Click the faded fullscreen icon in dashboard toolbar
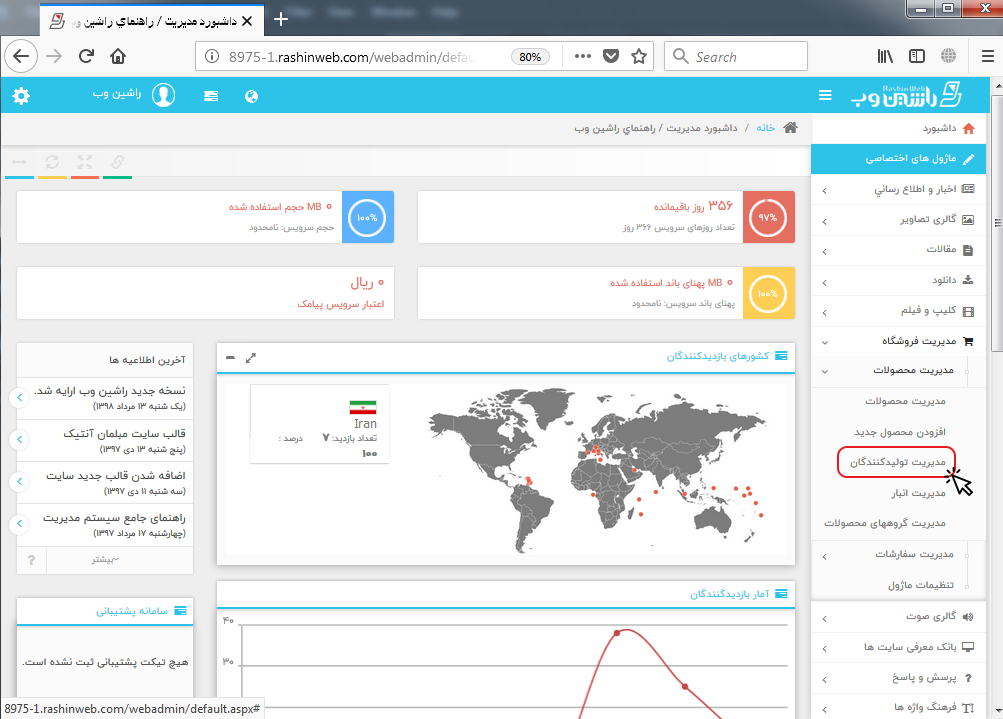The width and height of the screenshot is (1003, 719). (x=84, y=162)
